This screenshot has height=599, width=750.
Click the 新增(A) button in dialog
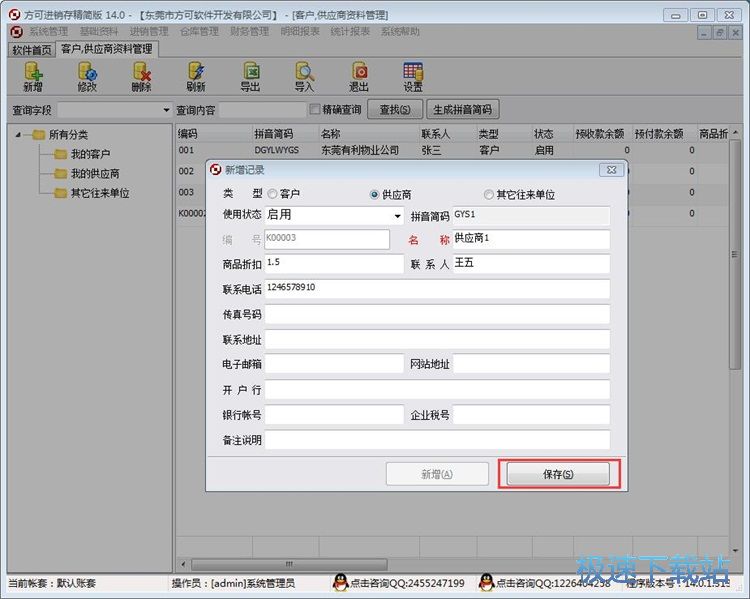(x=437, y=474)
